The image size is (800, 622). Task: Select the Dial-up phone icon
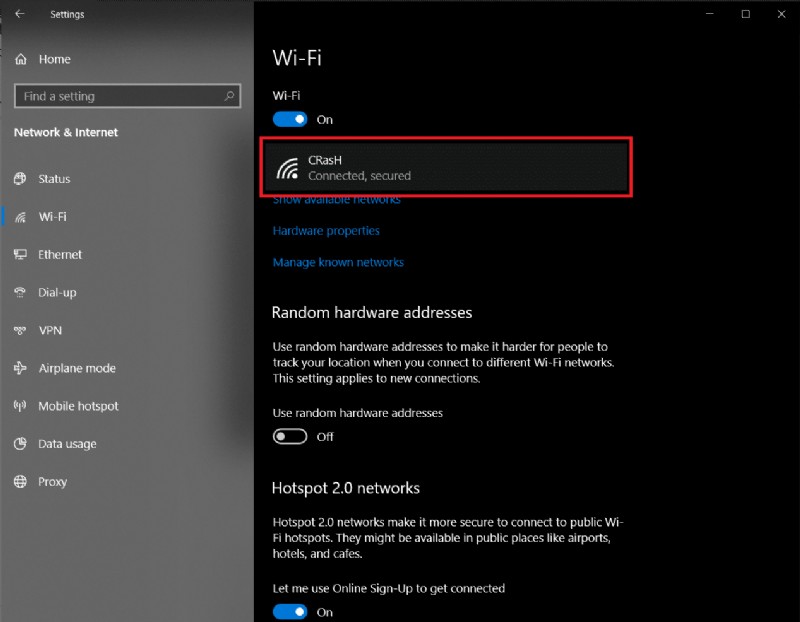(23, 292)
